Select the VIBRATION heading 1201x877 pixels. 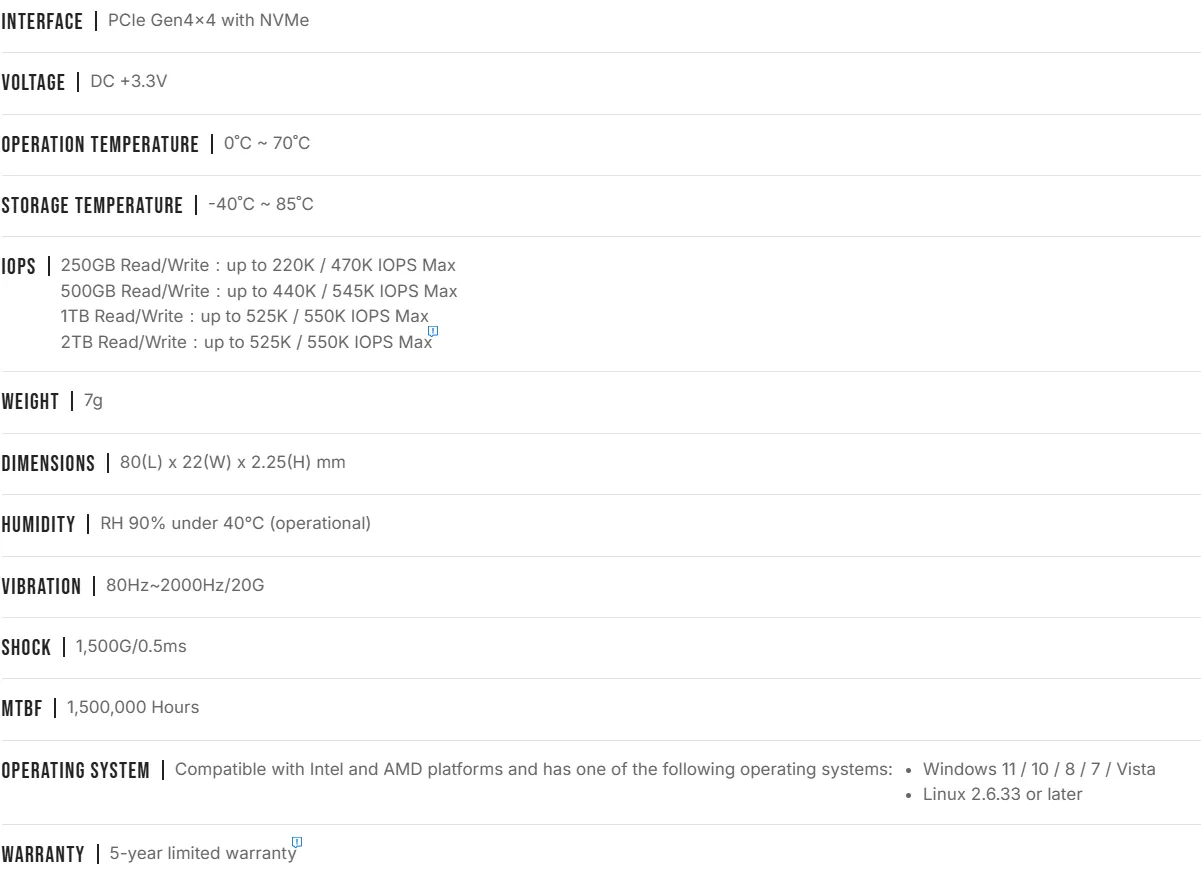41,586
